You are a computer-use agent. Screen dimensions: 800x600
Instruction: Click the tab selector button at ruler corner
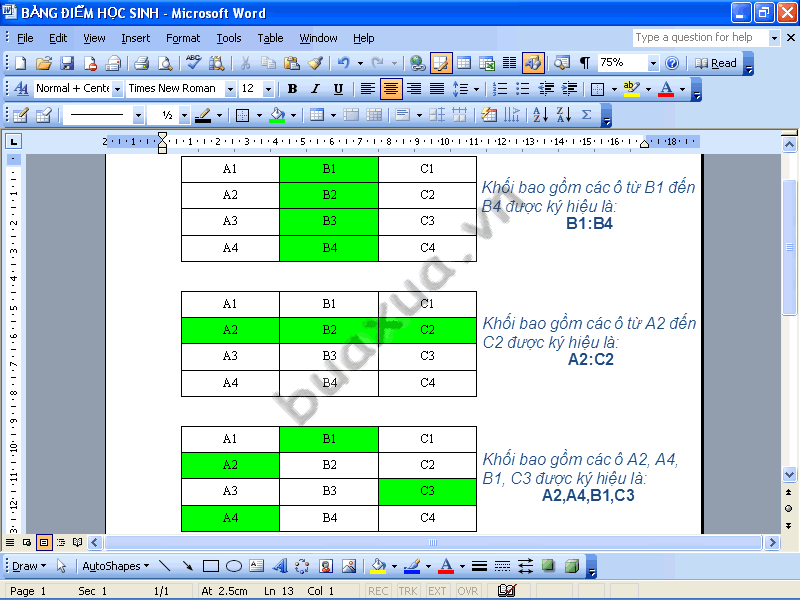13,141
